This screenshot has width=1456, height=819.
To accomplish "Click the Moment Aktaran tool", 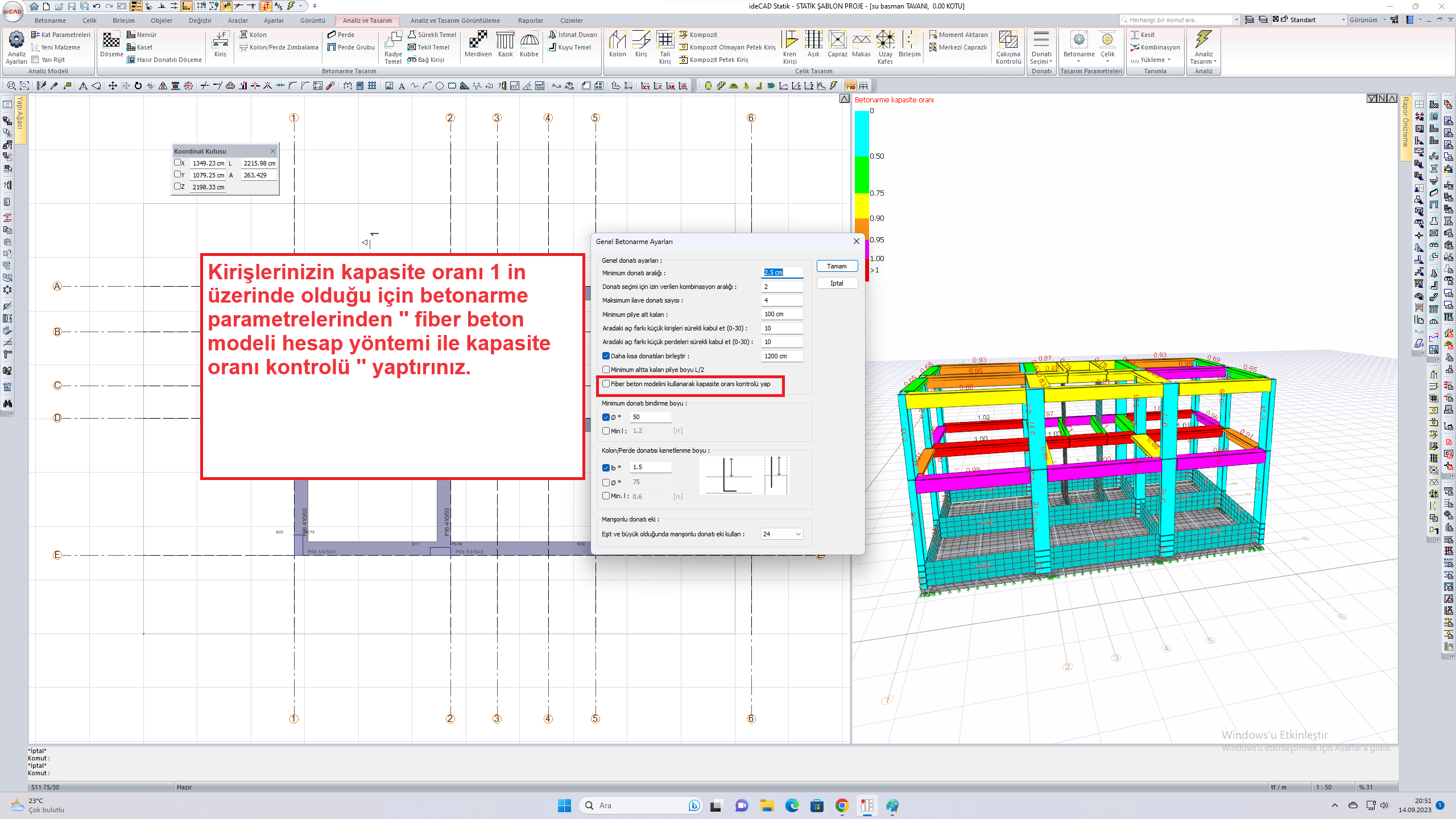I will point(958,35).
